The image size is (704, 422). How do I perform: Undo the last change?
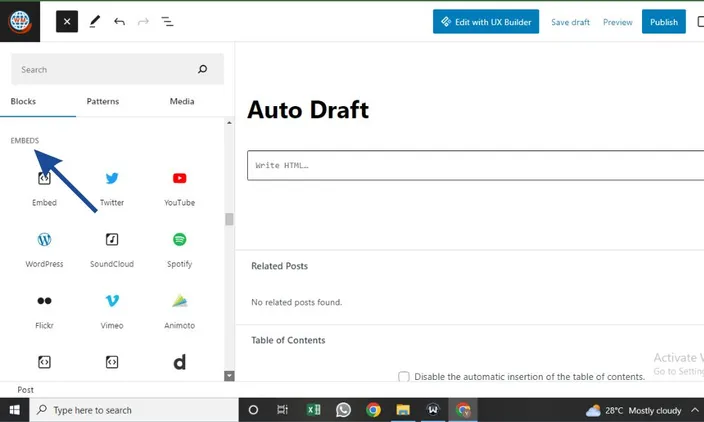pos(119,22)
